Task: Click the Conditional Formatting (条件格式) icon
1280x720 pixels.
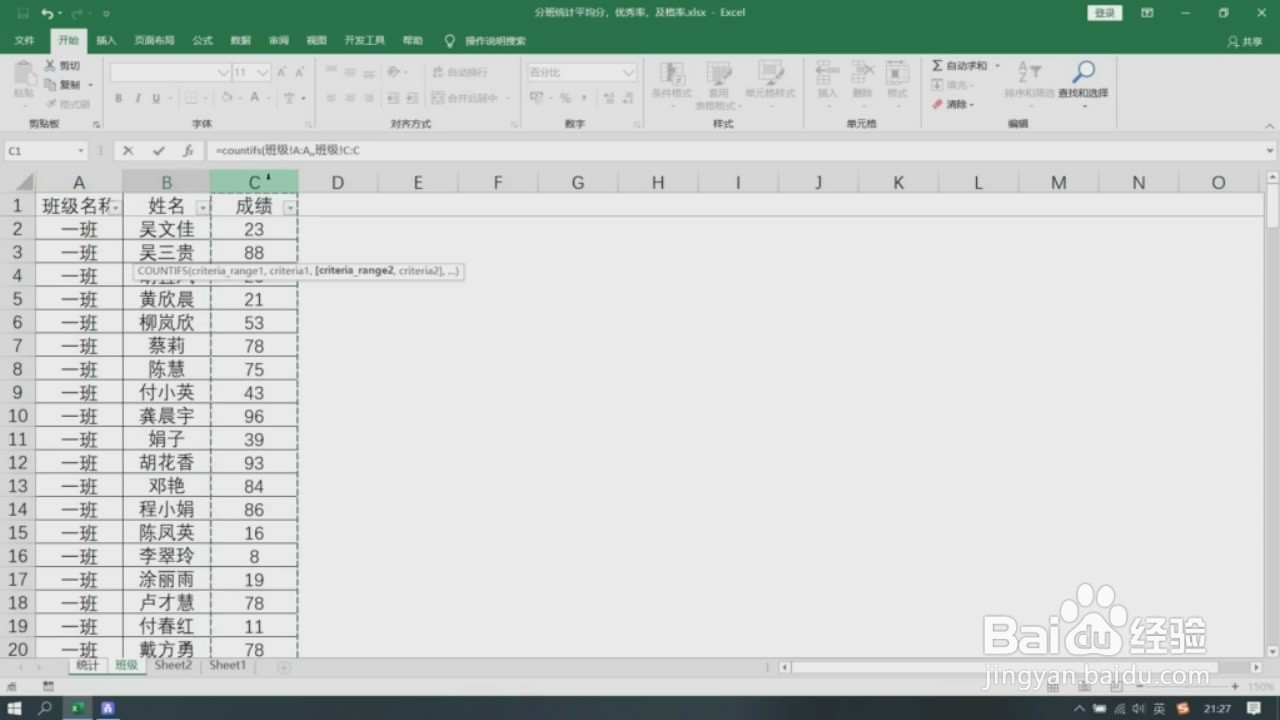Action: pos(672,73)
